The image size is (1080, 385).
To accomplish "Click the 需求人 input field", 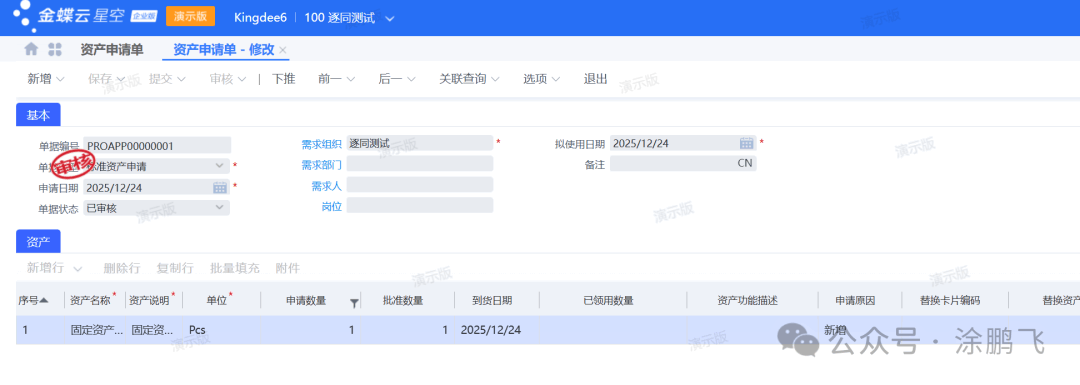I will [419, 185].
